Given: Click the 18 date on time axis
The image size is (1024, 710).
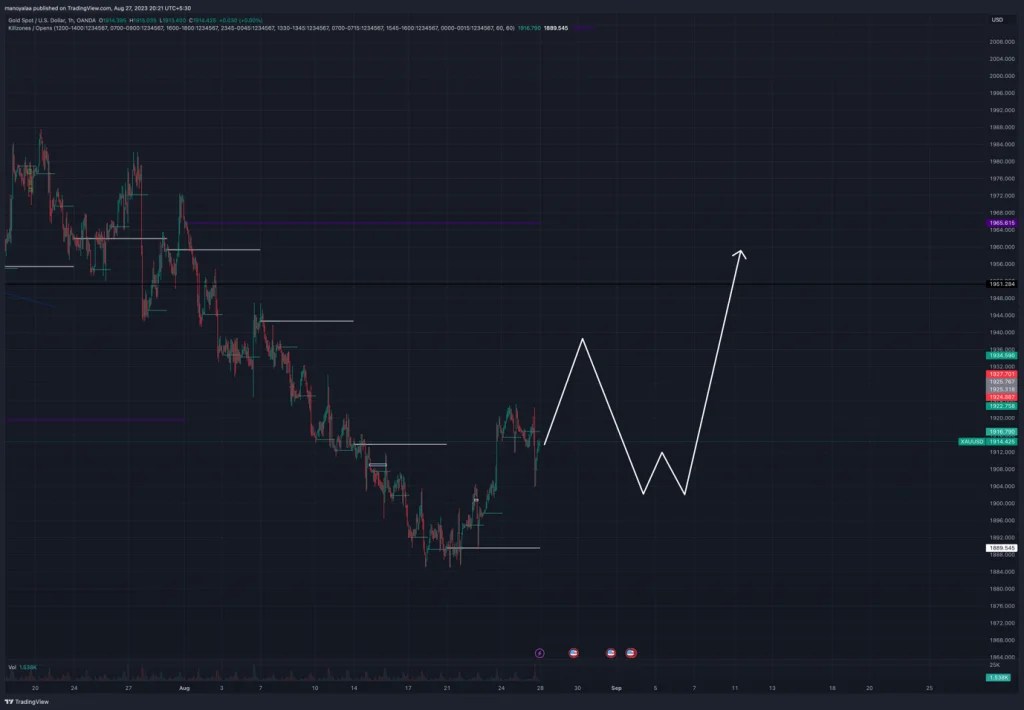Looking at the screenshot, I should pos(832,688).
